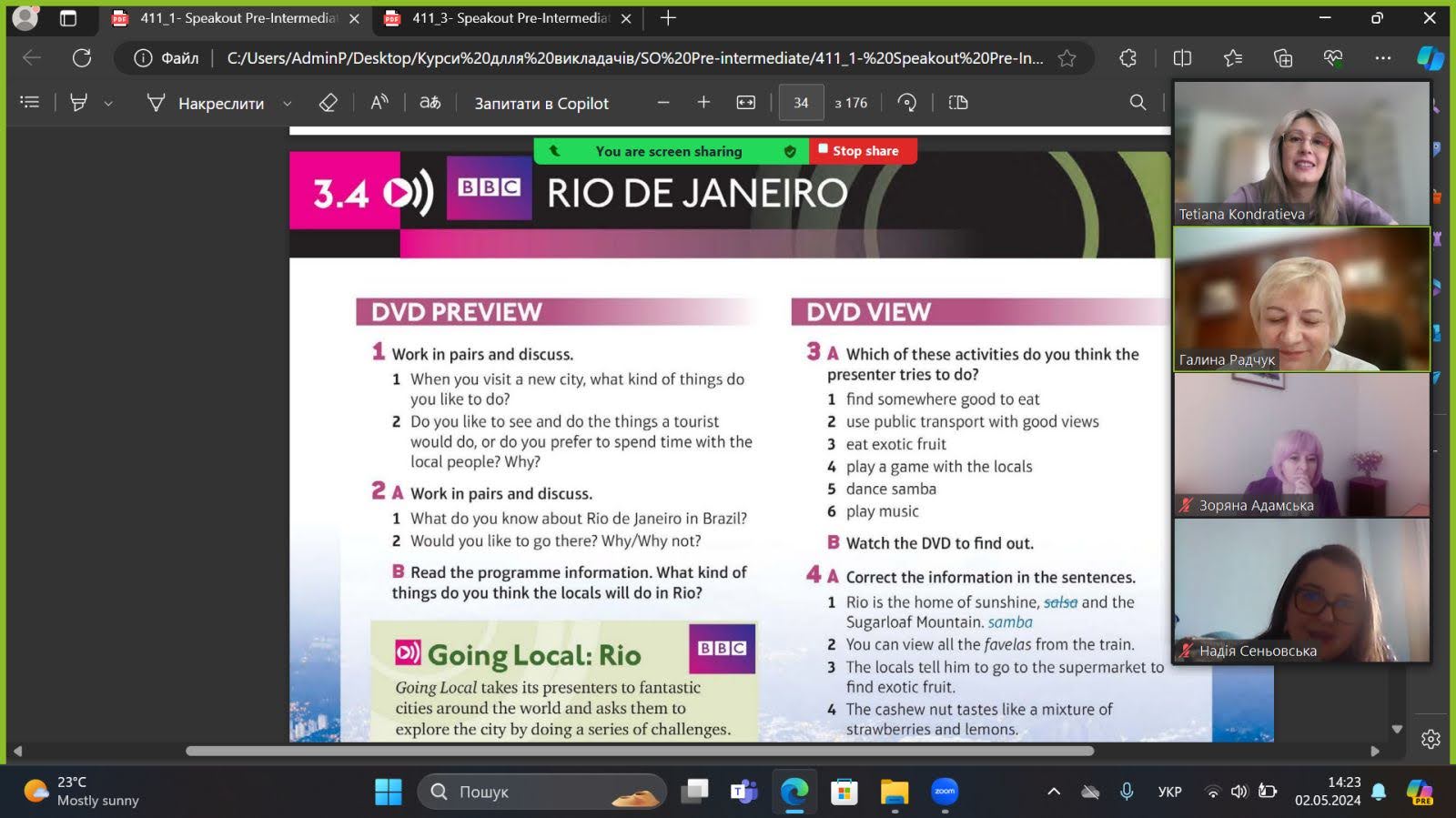Switch to the 411_3- Speakout Pre-Intermediate tab
Viewport: 1456px width, 818px height.
508,18
